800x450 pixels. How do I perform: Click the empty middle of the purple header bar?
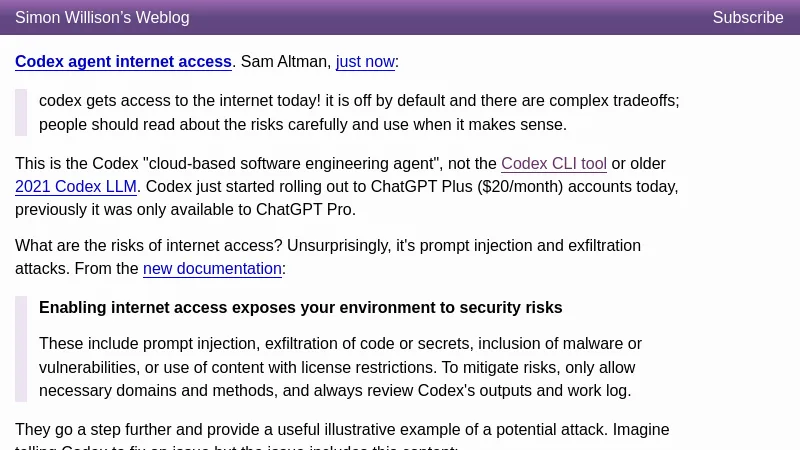pyautogui.click(x=450, y=17)
